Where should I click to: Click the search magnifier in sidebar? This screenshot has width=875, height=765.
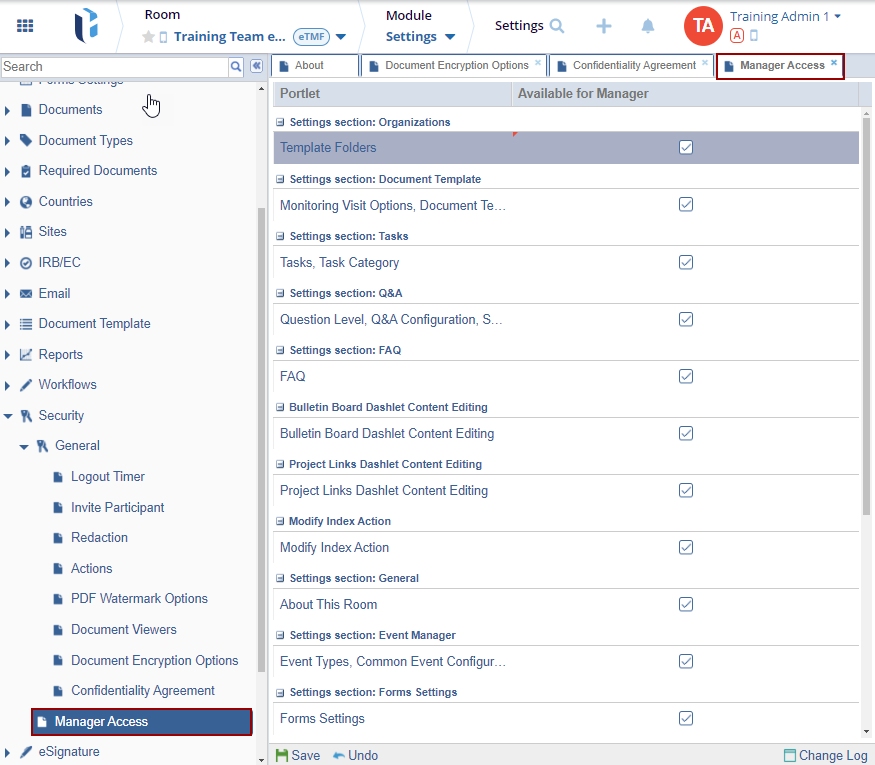click(x=236, y=66)
